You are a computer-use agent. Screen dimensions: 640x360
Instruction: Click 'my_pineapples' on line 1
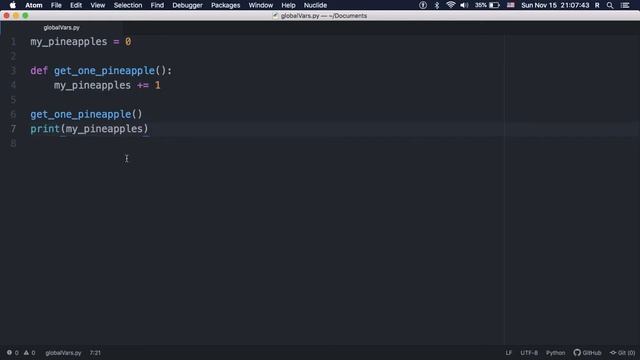coord(69,42)
